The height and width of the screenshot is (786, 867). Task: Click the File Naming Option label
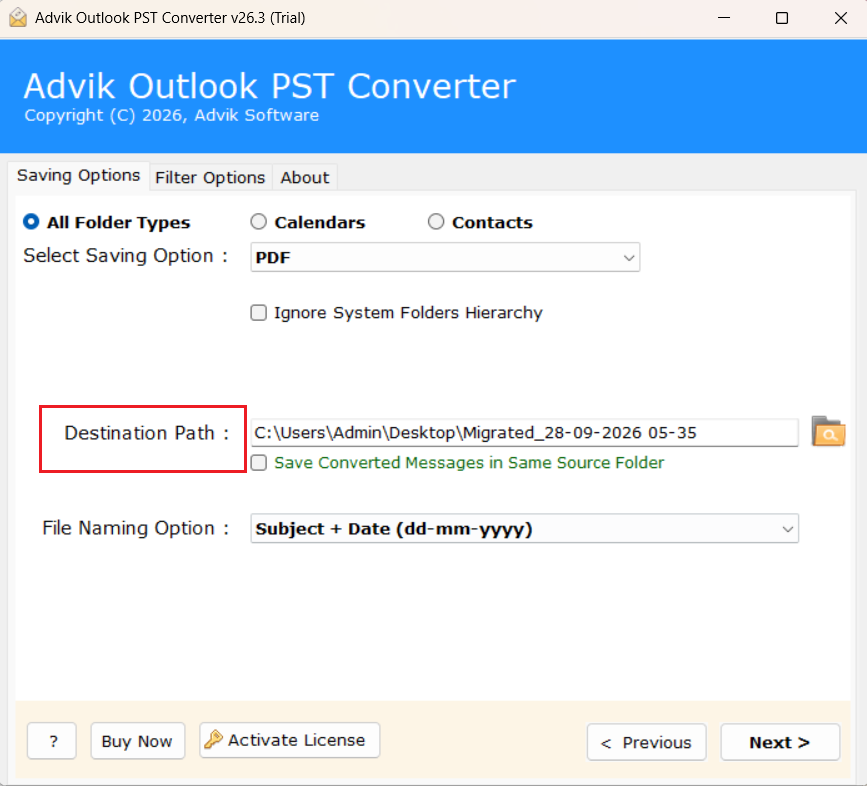pyautogui.click(x=135, y=528)
